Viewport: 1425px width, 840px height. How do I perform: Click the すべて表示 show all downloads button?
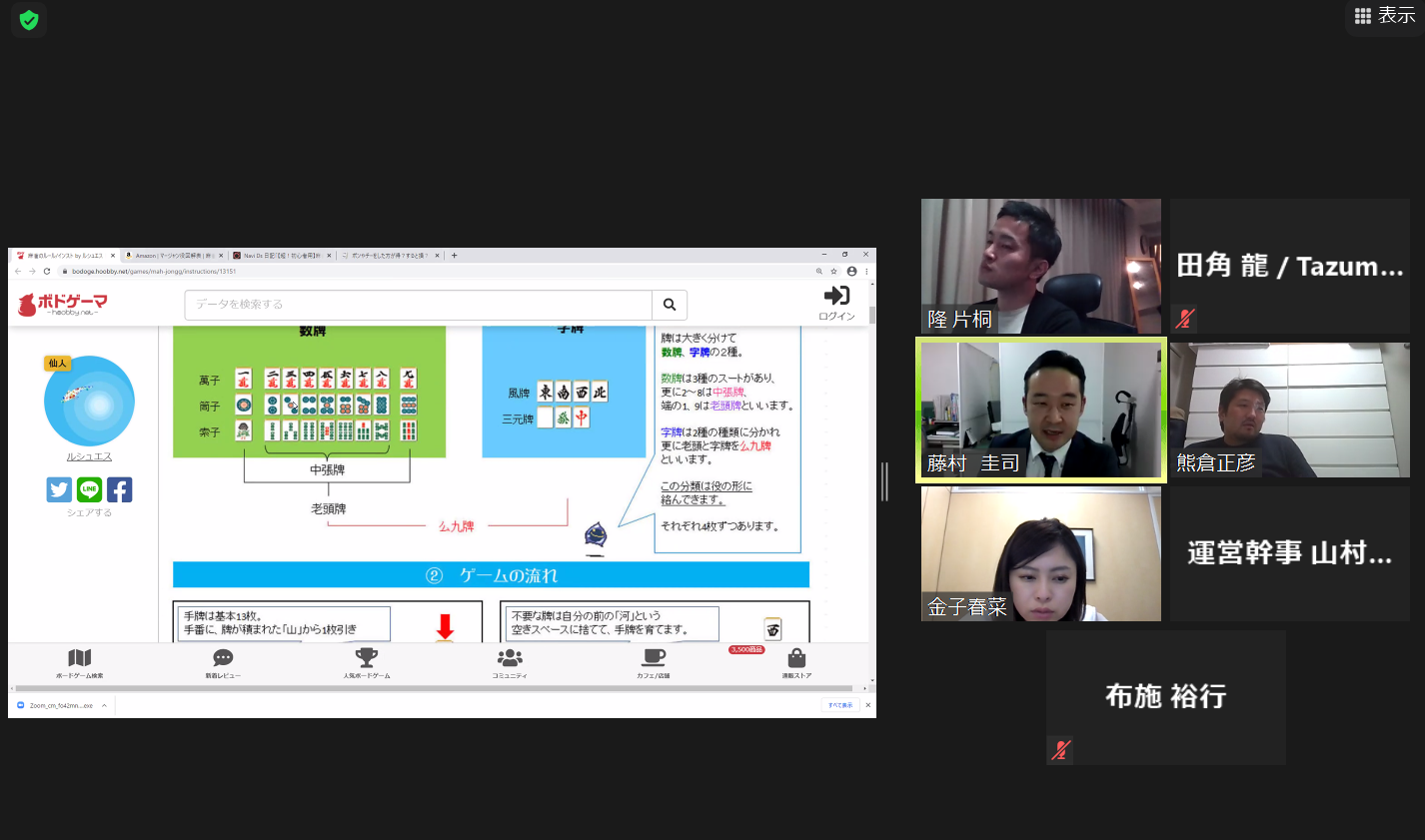(839, 705)
